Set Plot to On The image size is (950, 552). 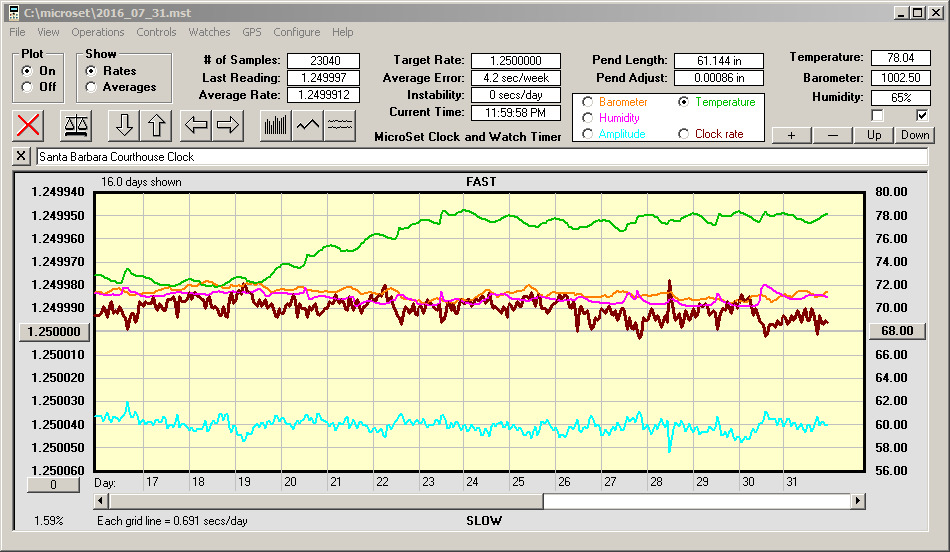[27, 70]
